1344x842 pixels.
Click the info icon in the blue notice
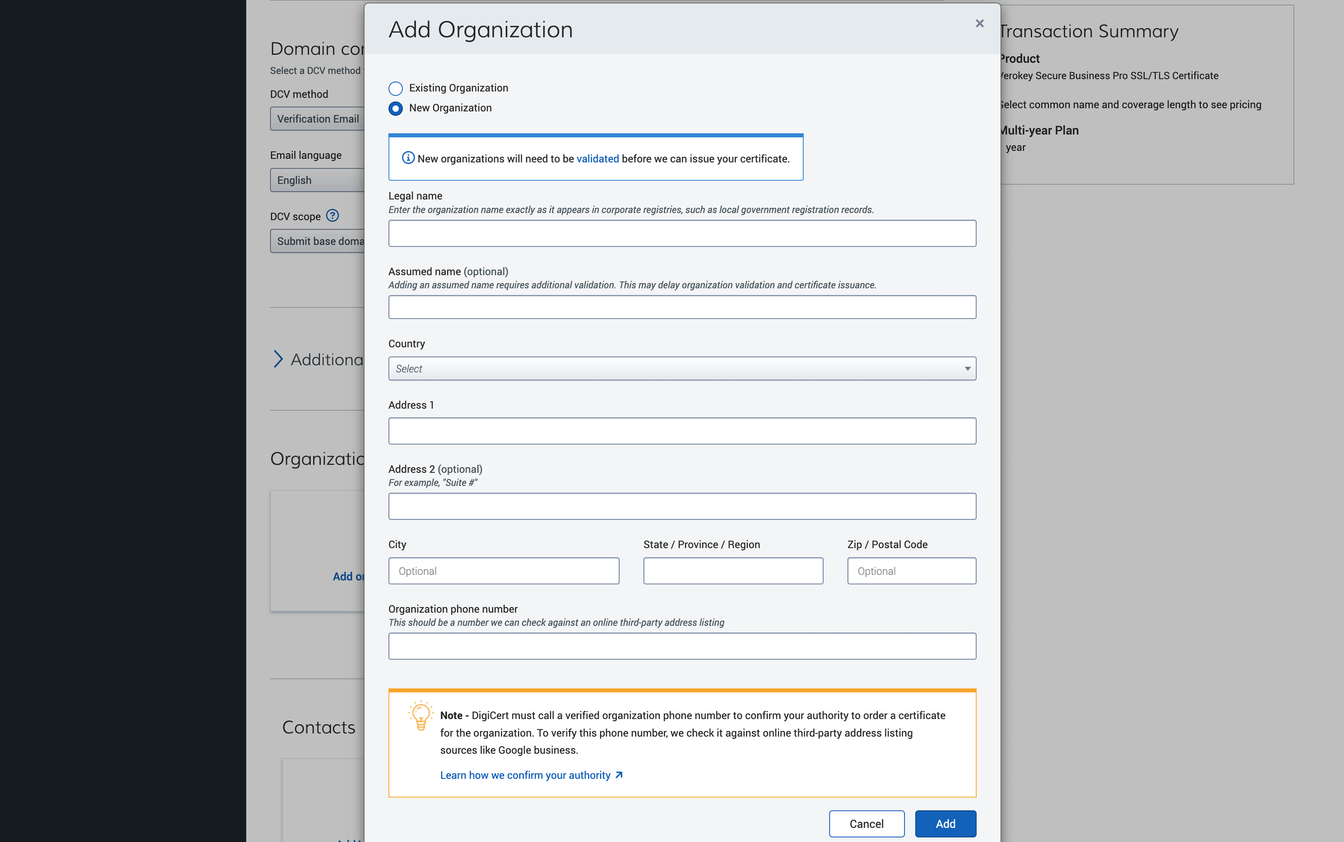tap(407, 158)
